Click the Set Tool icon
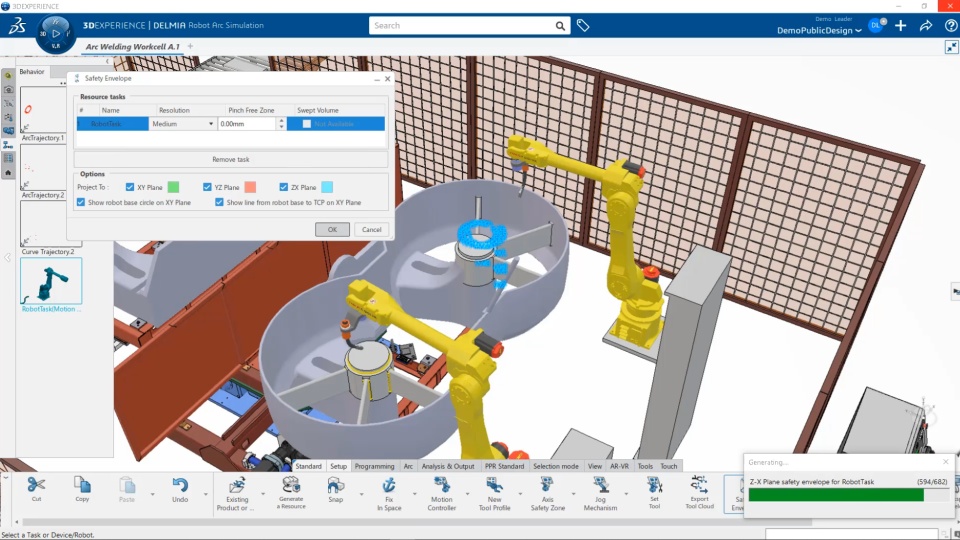This screenshot has height=540, width=960. tap(654, 486)
